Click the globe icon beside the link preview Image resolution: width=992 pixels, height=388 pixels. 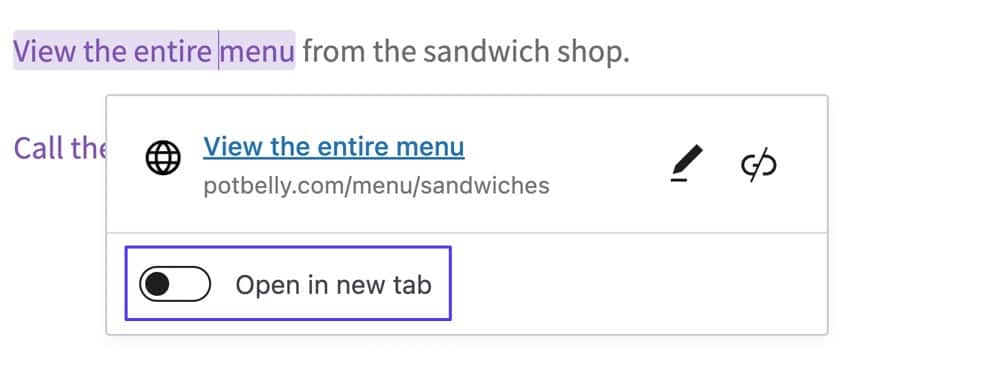coord(163,158)
